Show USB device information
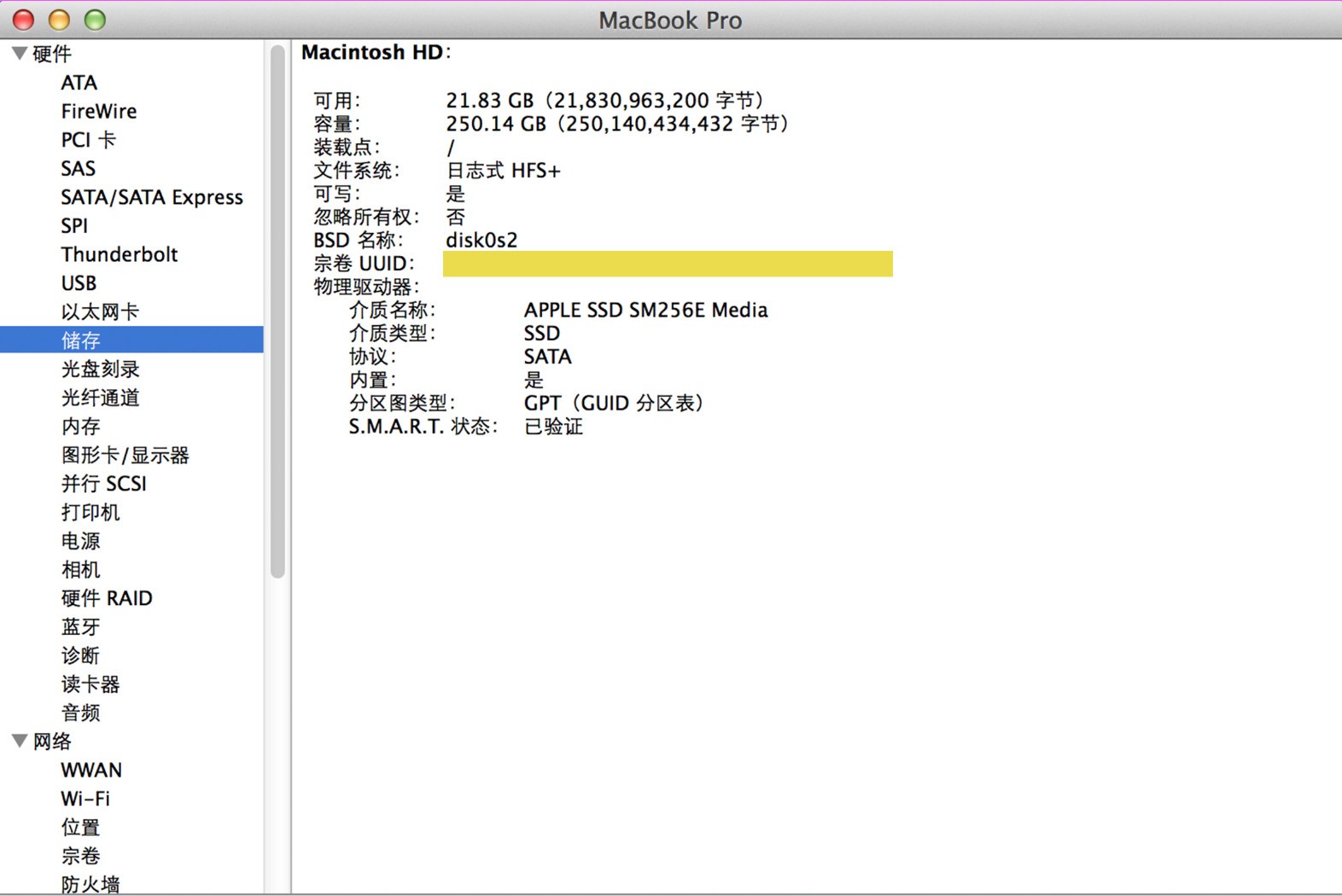 pyautogui.click(x=79, y=283)
